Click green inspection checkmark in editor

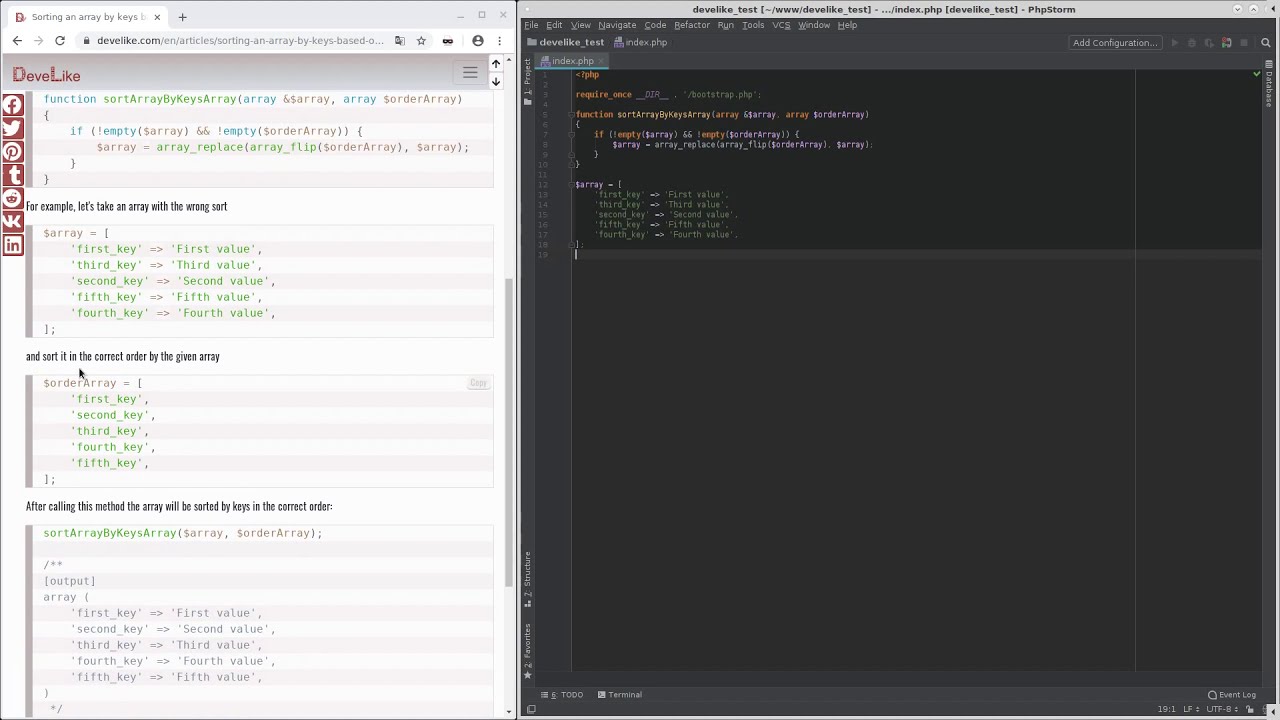coord(1257,74)
